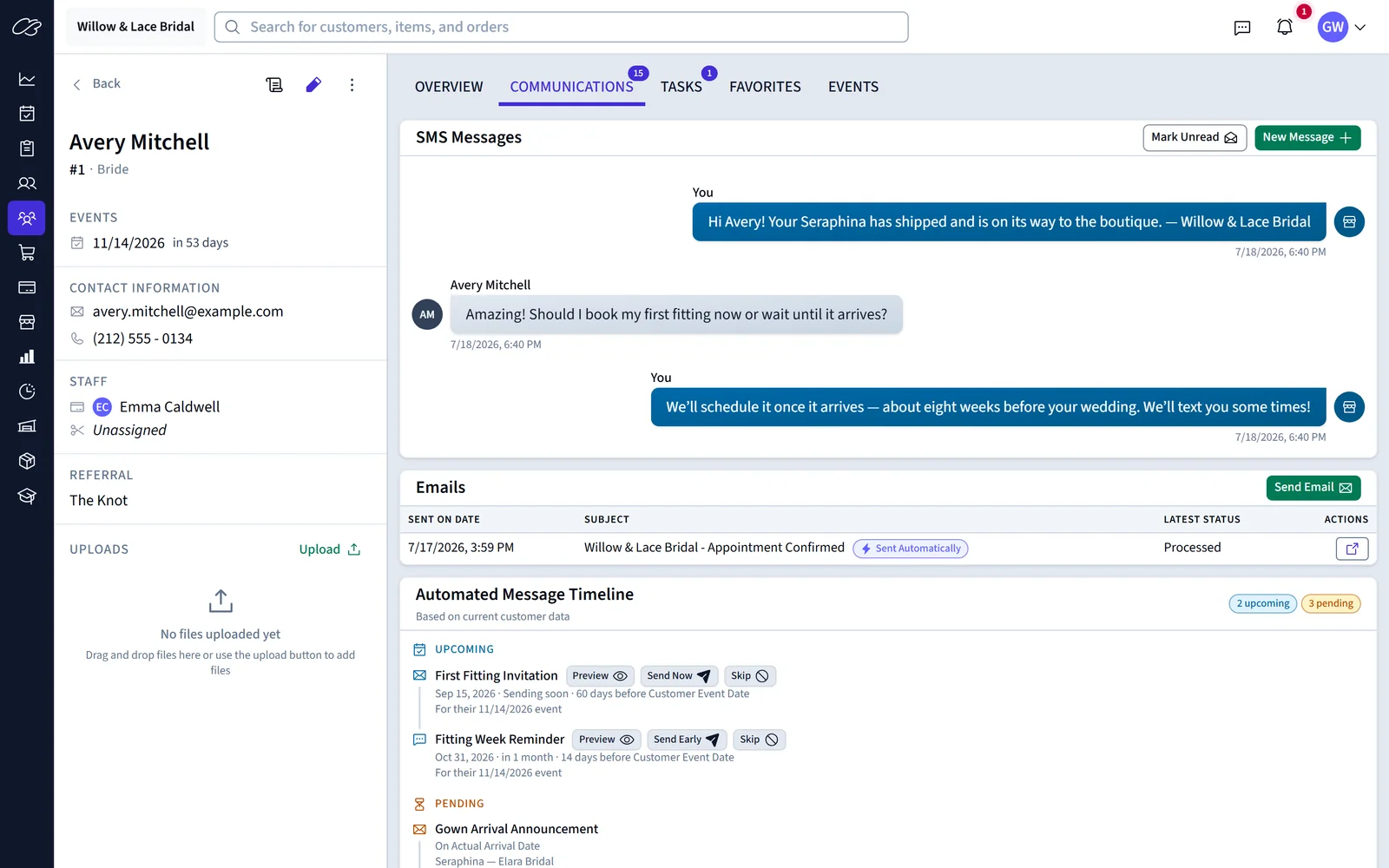1389x868 pixels.
Task: Open the Appointment Confirmed email in new window
Action: (x=1352, y=548)
